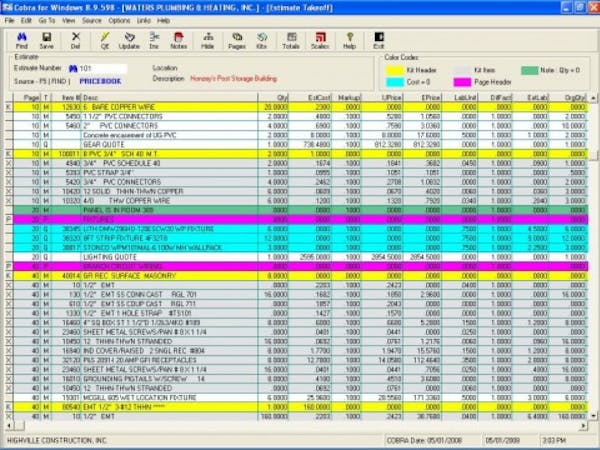The image size is (600, 450).
Task: Select the green PANEL IS IN ROOM note row
Action: point(301,210)
